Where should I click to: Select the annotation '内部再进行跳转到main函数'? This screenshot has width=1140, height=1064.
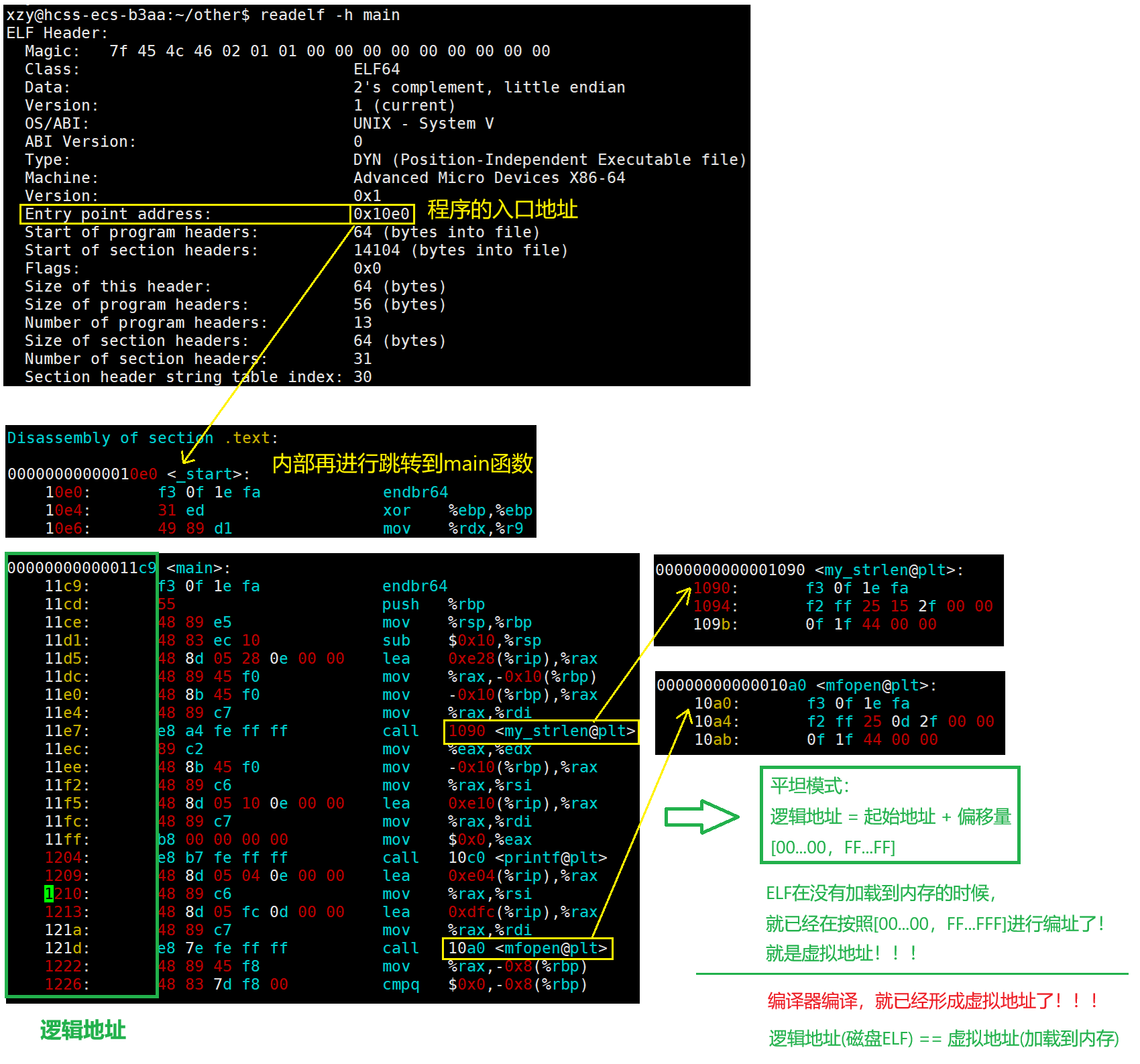(402, 463)
